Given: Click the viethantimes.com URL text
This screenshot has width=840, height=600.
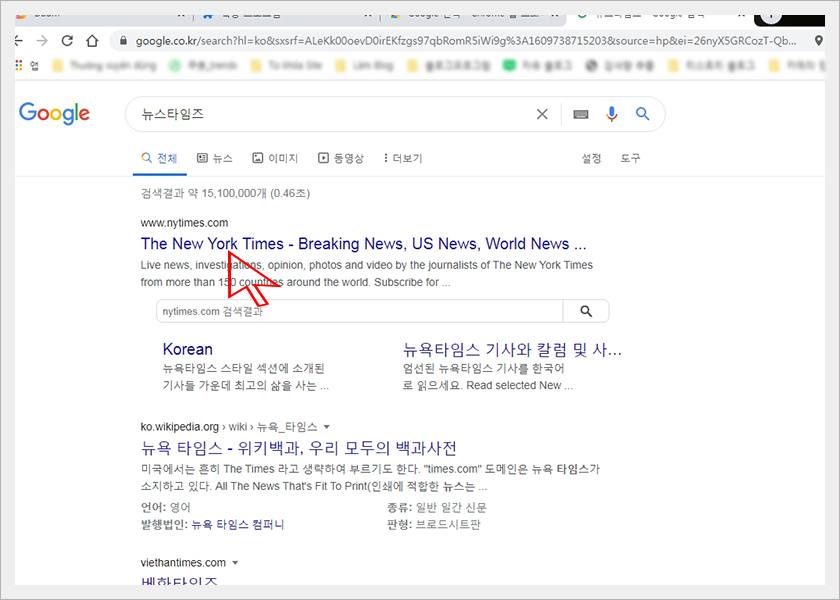Looking at the screenshot, I should click(x=183, y=563).
